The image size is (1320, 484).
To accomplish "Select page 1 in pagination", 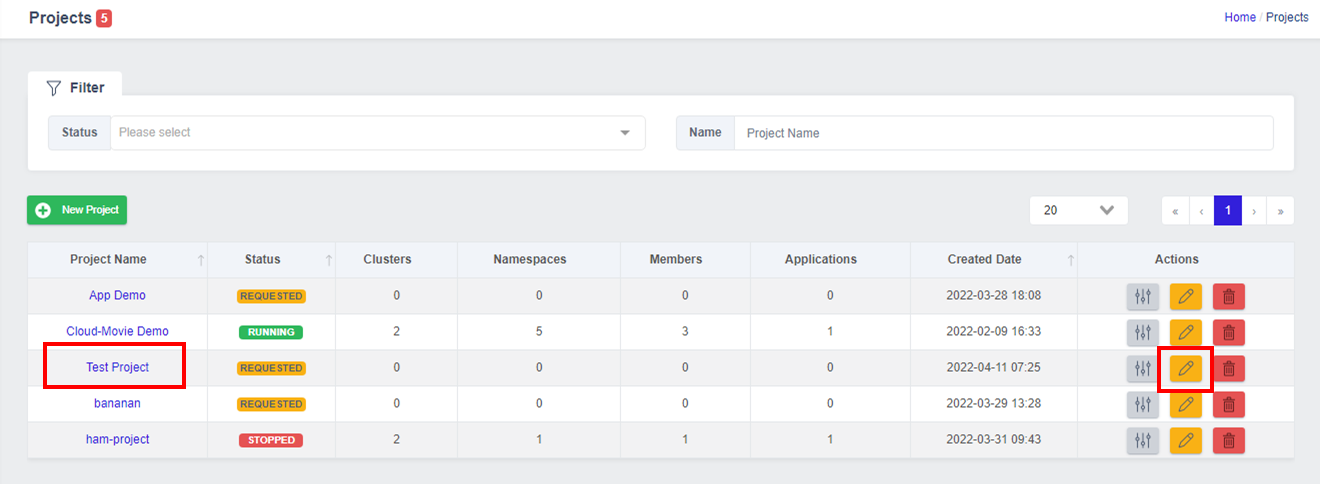I will click(1227, 211).
